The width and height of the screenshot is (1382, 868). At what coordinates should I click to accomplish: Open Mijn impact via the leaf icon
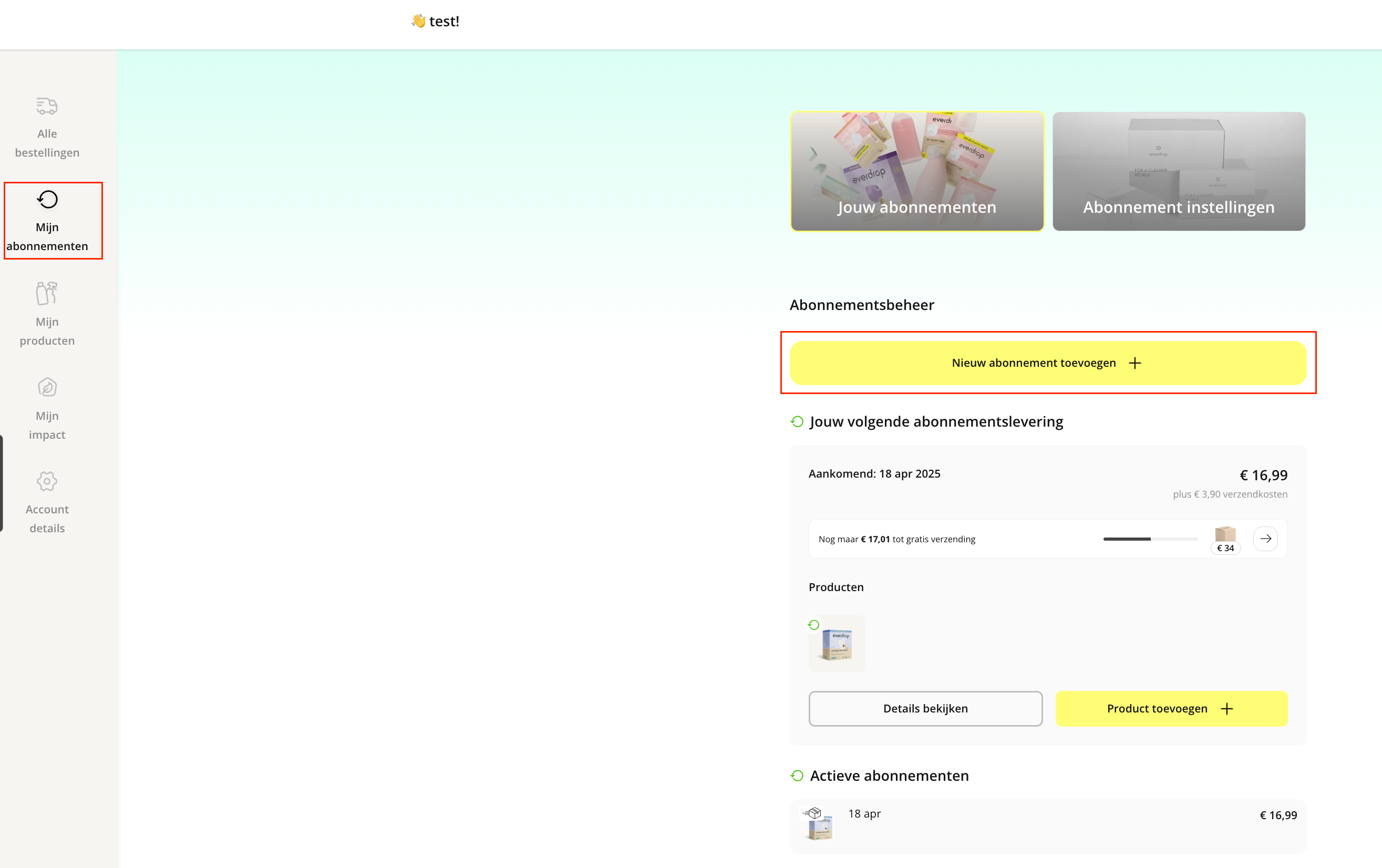click(46, 387)
